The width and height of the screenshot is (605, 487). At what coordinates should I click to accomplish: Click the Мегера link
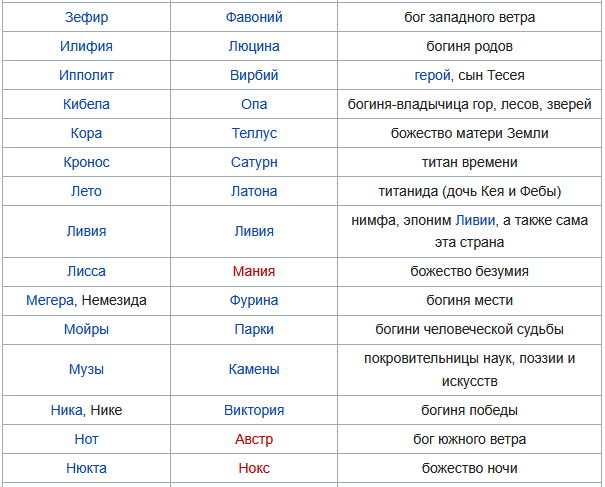coord(49,300)
